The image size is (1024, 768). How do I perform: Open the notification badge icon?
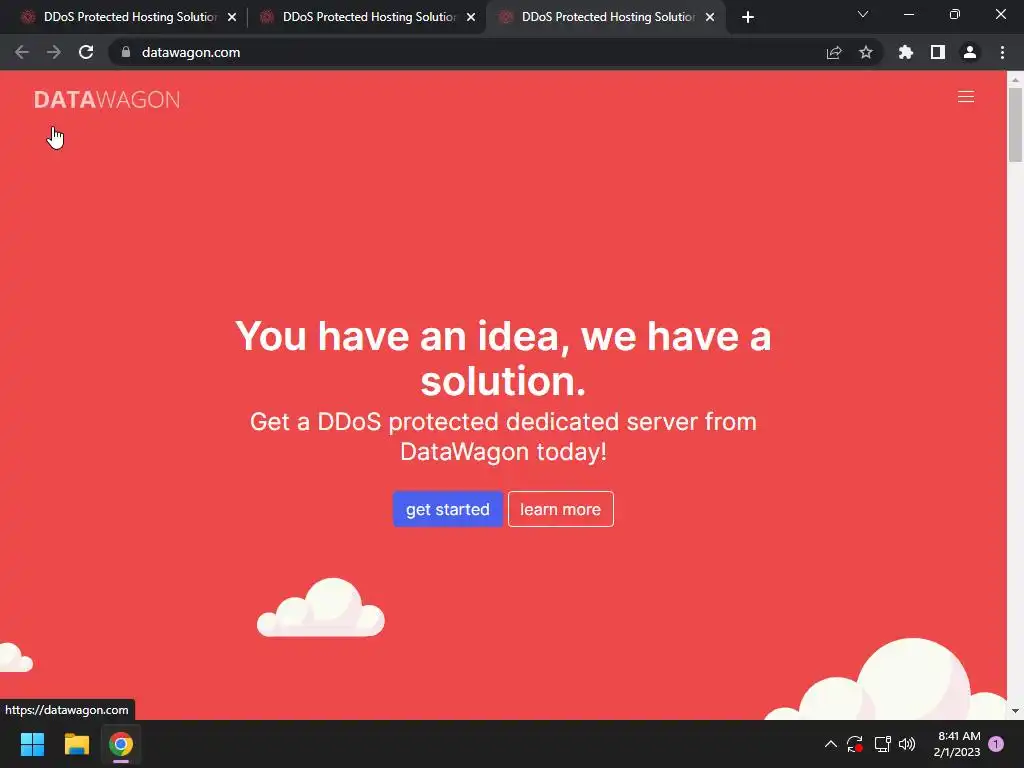pos(996,744)
